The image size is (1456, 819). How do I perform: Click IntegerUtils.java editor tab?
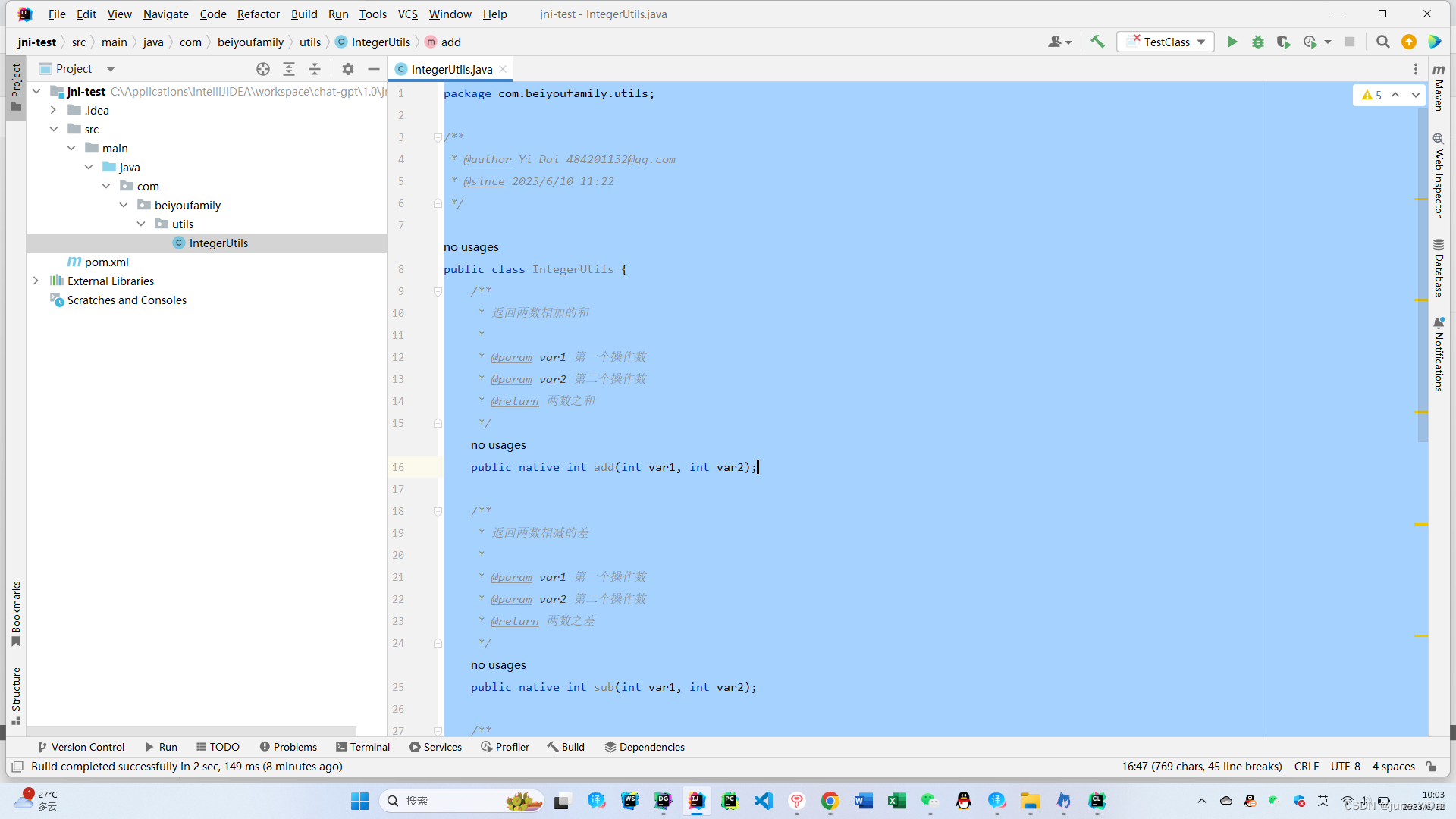click(450, 68)
